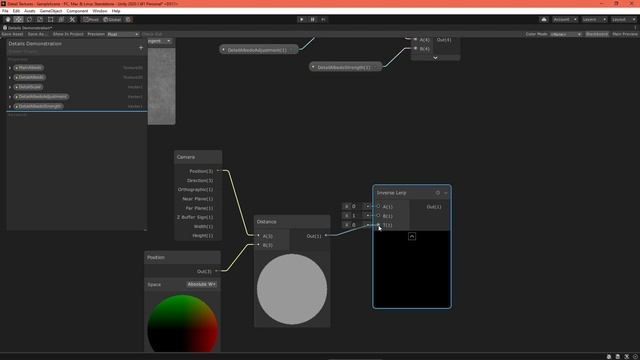This screenshot has width=640, height=360.
Task: Select the Rotate tool in toolbar
Action: coord(29,20)
